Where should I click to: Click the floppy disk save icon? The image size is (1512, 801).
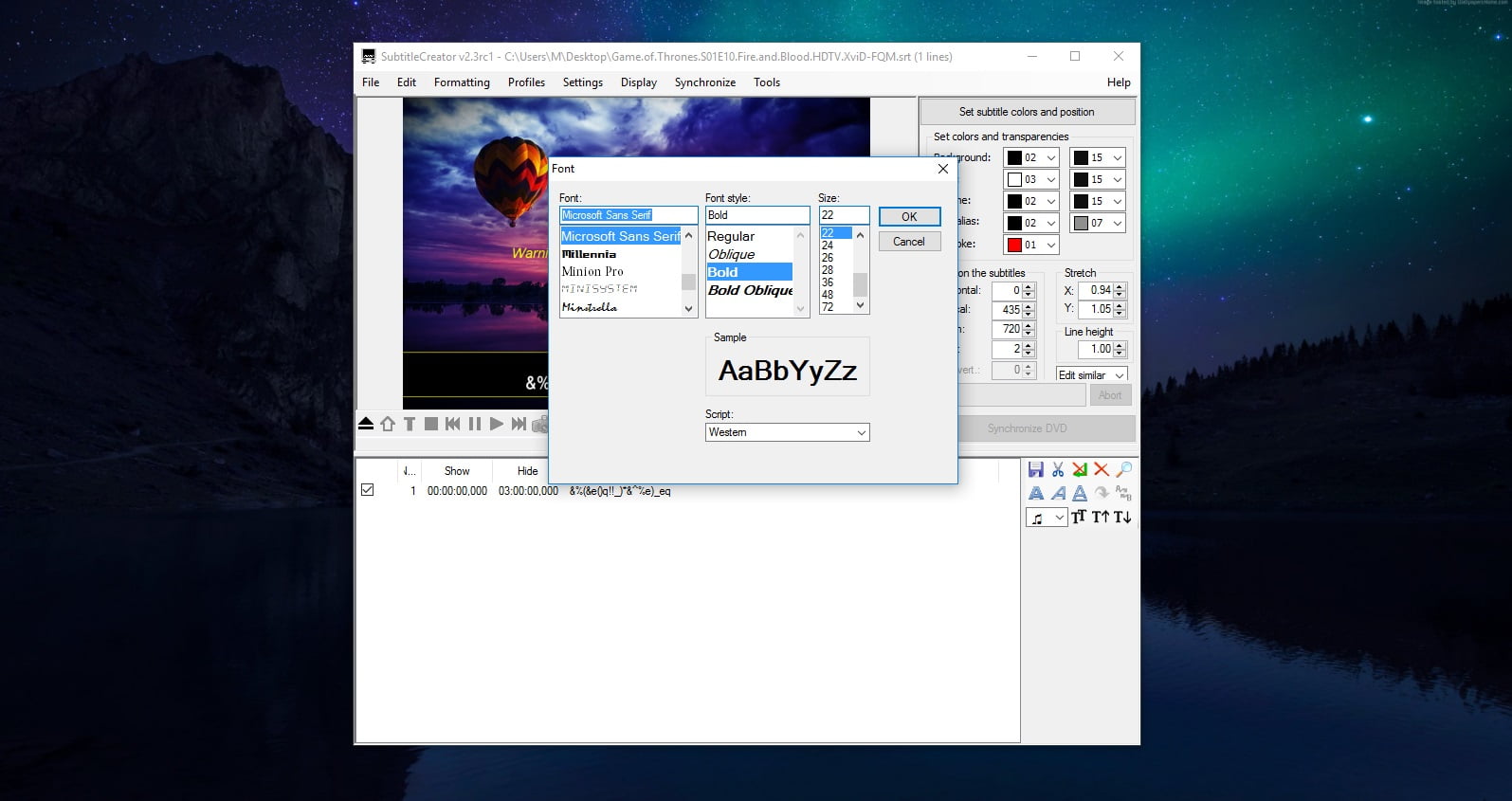pos(1035,469)
